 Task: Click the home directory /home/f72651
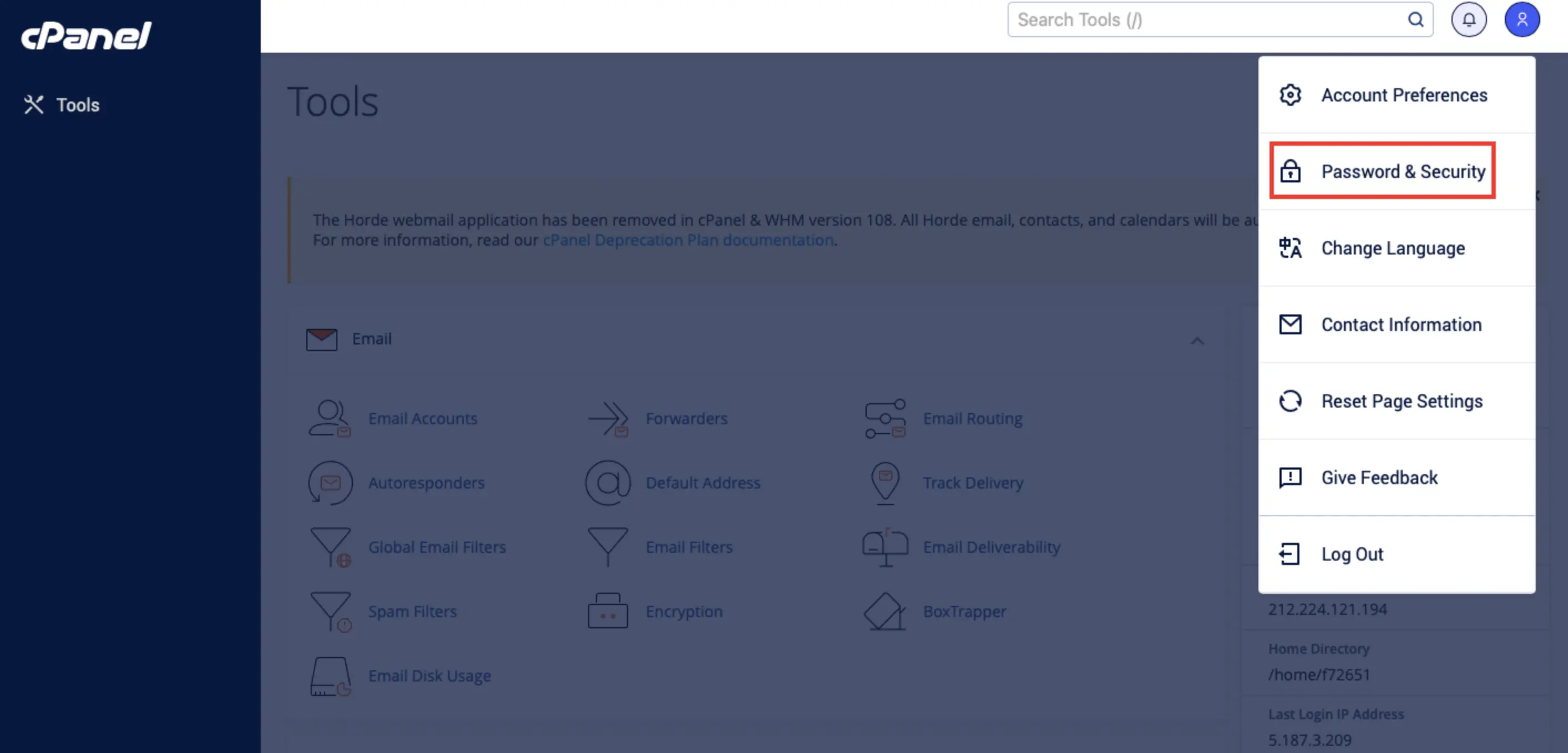pos(1318,674)
